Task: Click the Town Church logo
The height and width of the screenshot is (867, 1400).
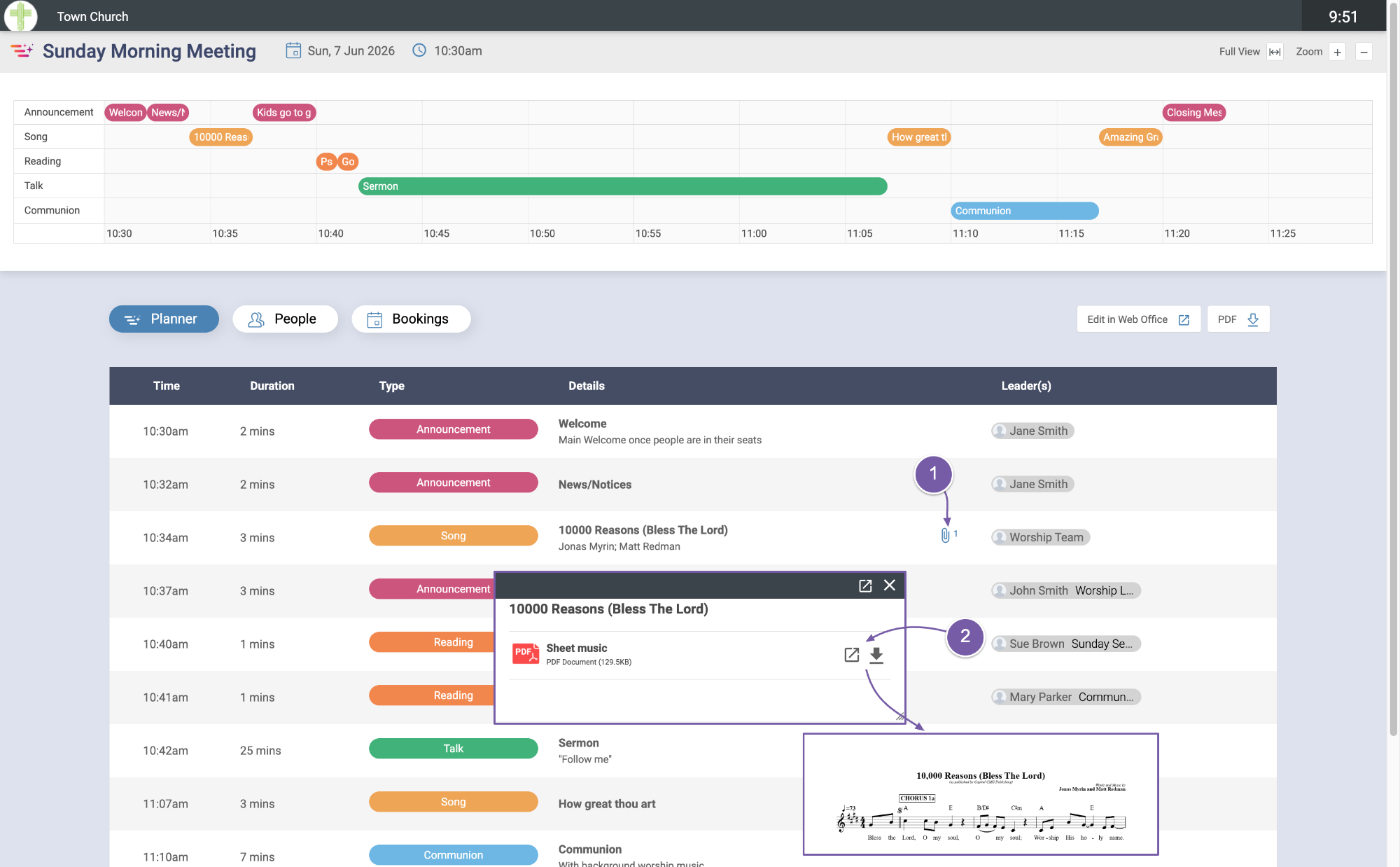Action: point(21,15)
